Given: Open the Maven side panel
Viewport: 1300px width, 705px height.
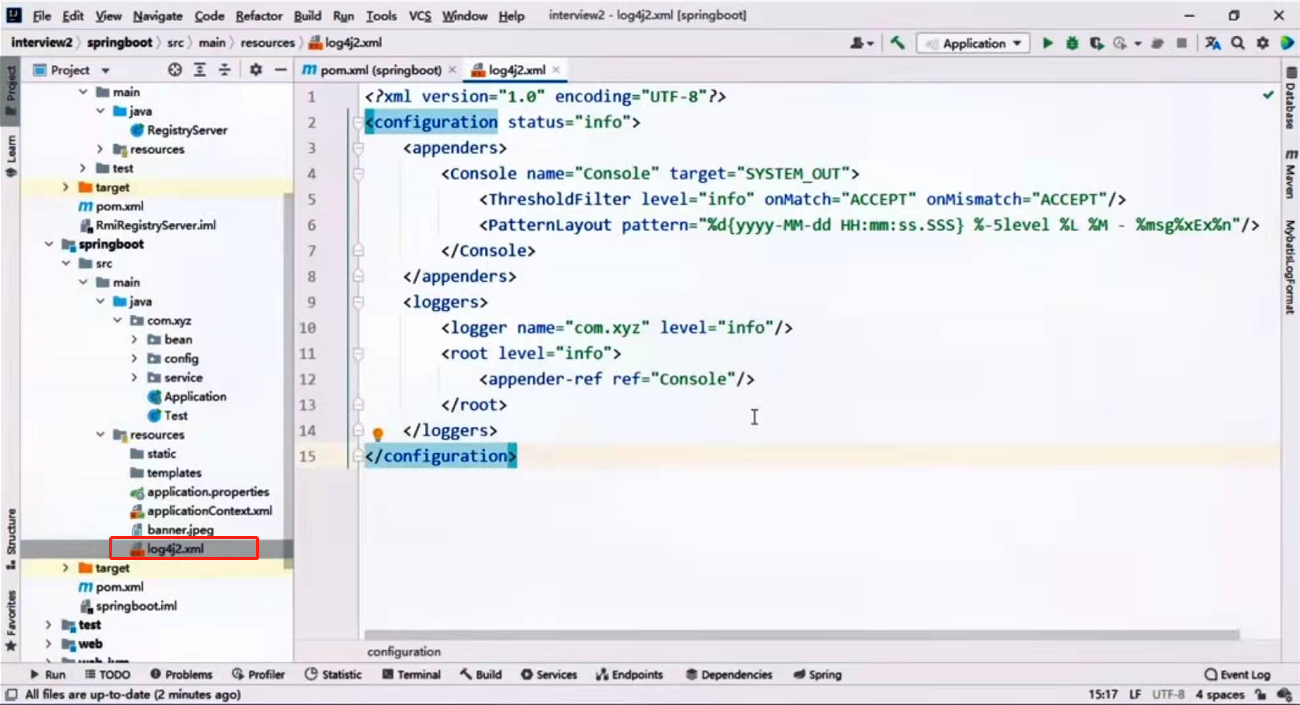Looking at the screenshot, I should point(1290,173).
